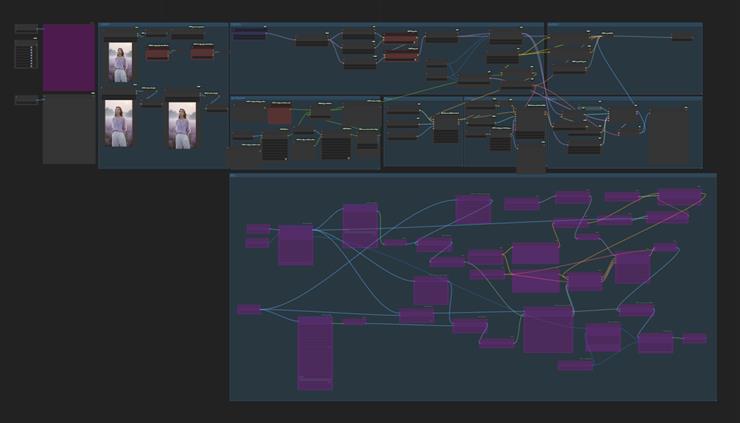Image resolution: width=740 pixels, height=423 pixels.
Task: Click the bottom-right woman portrait preview
Action: (x=181, y=127)
